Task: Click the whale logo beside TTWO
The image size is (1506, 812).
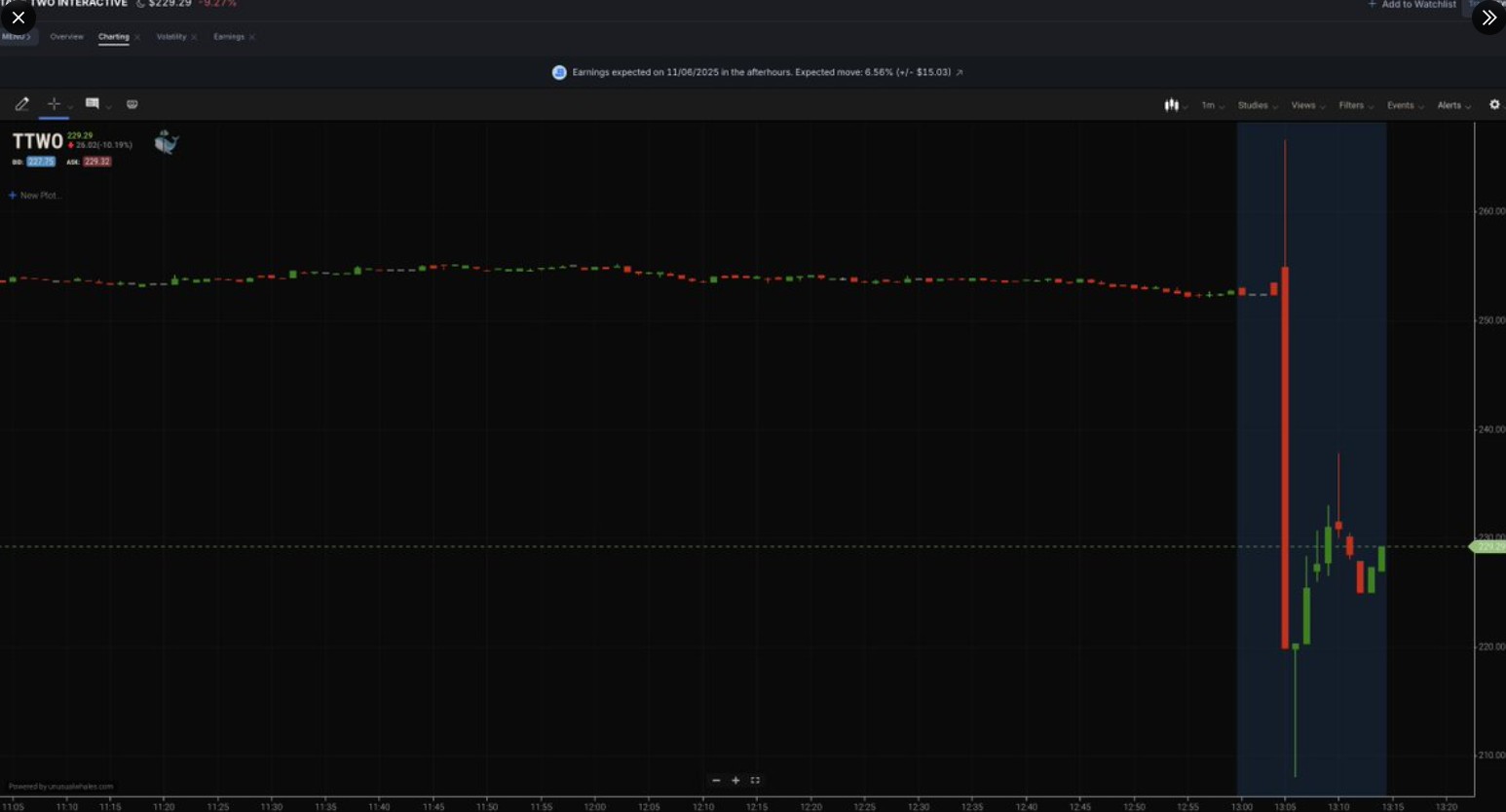Action: point(167,143)
